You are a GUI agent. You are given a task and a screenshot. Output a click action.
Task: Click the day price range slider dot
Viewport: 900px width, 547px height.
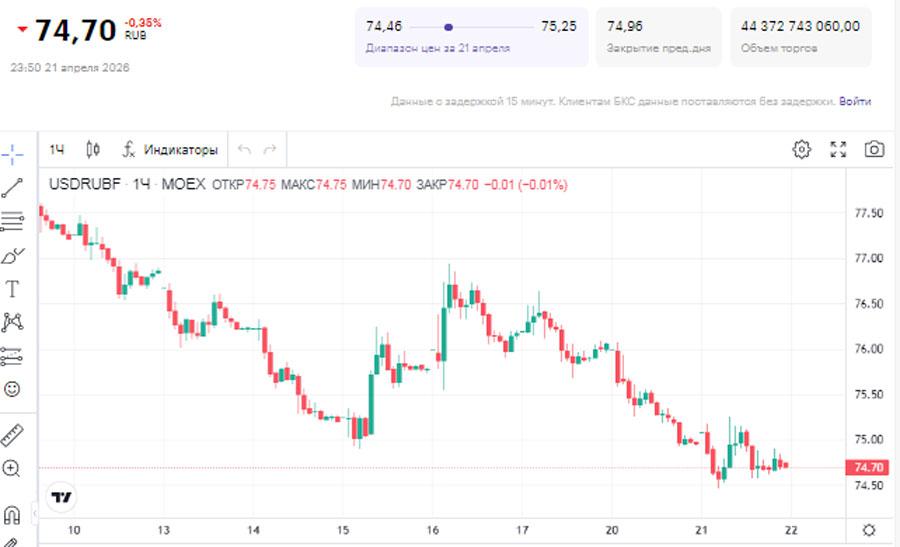448,27
